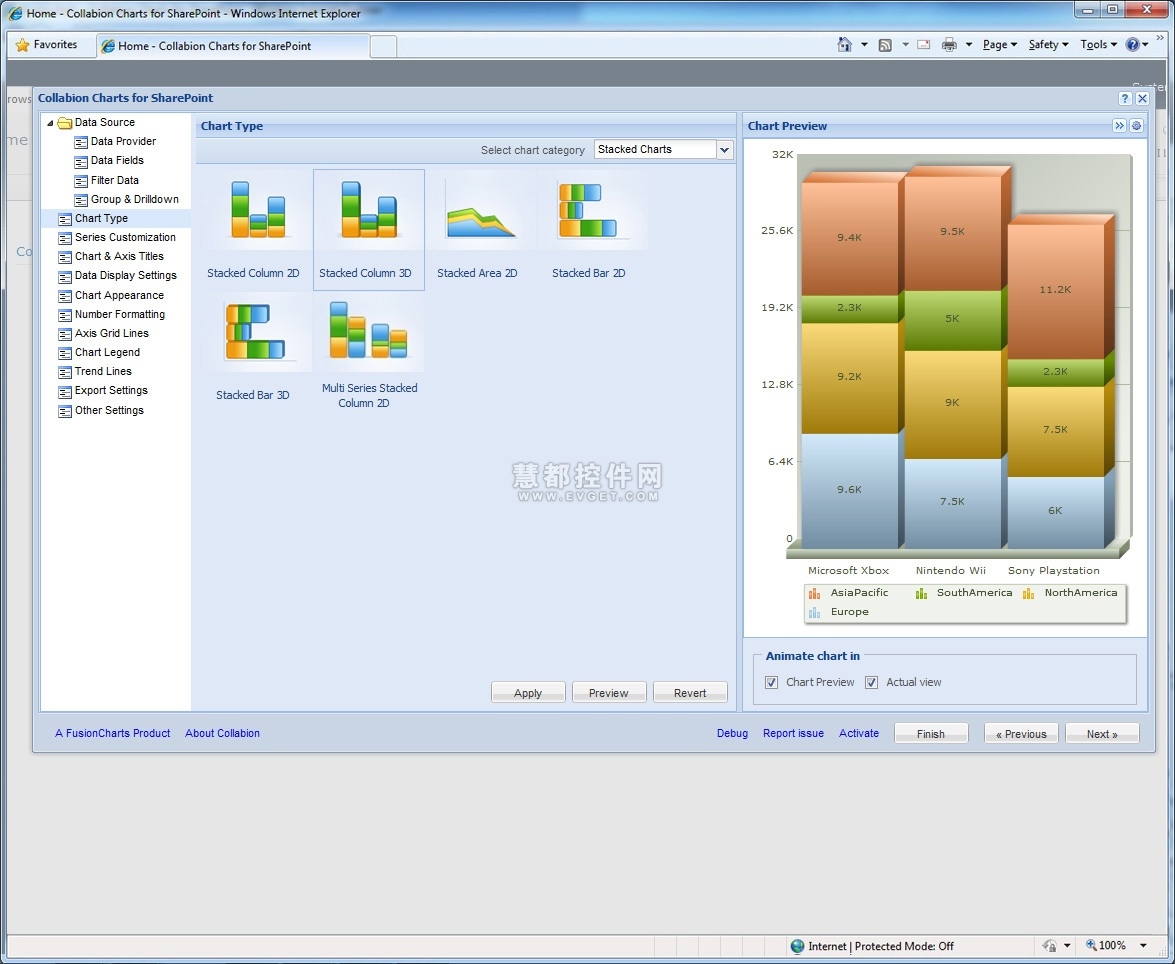This screenshot has width=1175, height=964.
Task: Click the Read Mail icon
Action: point(924,45)
